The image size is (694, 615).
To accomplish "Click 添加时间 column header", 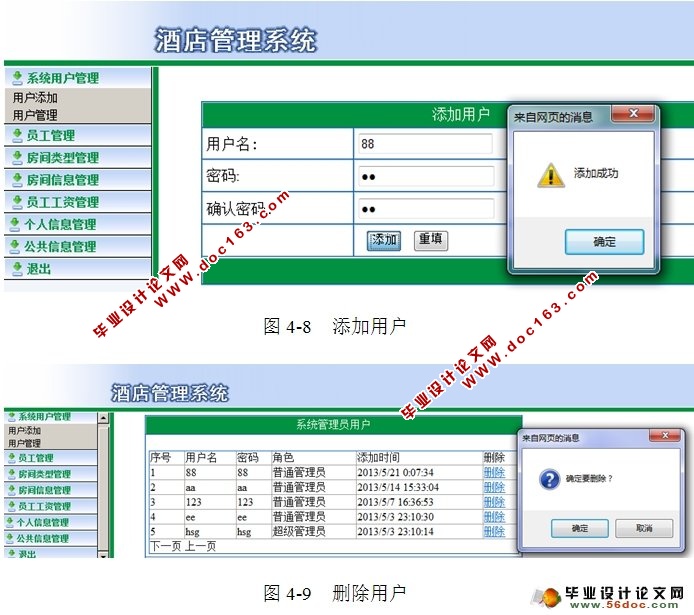I will pos(378,457).
